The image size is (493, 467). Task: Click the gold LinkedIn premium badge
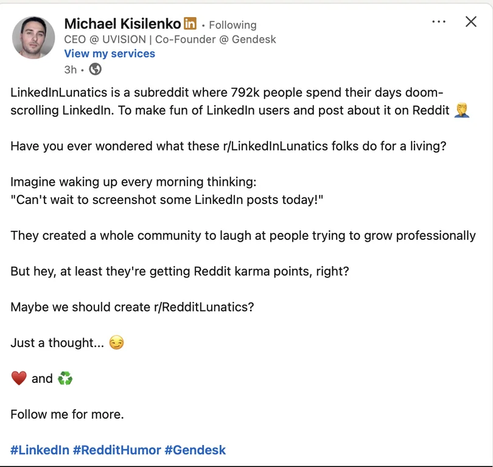(x=190, y=24)
